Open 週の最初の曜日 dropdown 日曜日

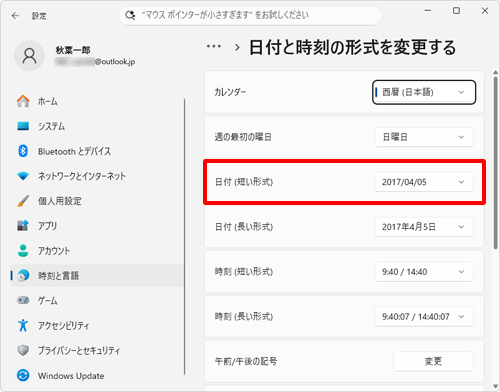coord(424,137)
